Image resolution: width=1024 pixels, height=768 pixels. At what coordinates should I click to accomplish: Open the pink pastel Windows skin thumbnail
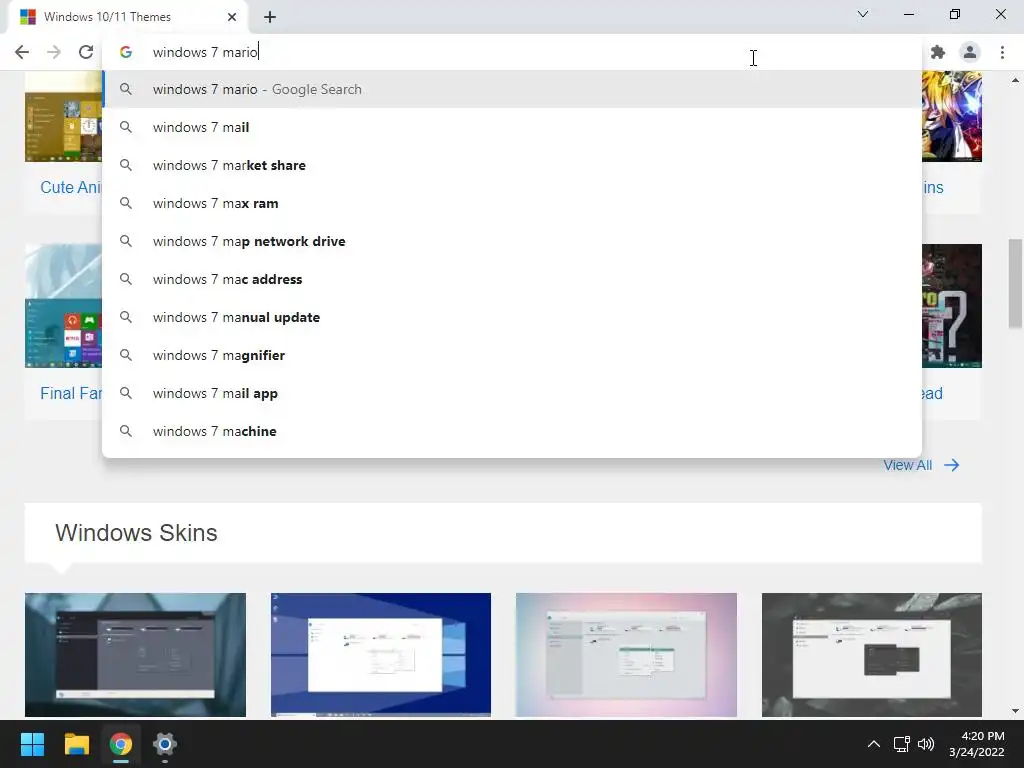[x=626, y=654]
